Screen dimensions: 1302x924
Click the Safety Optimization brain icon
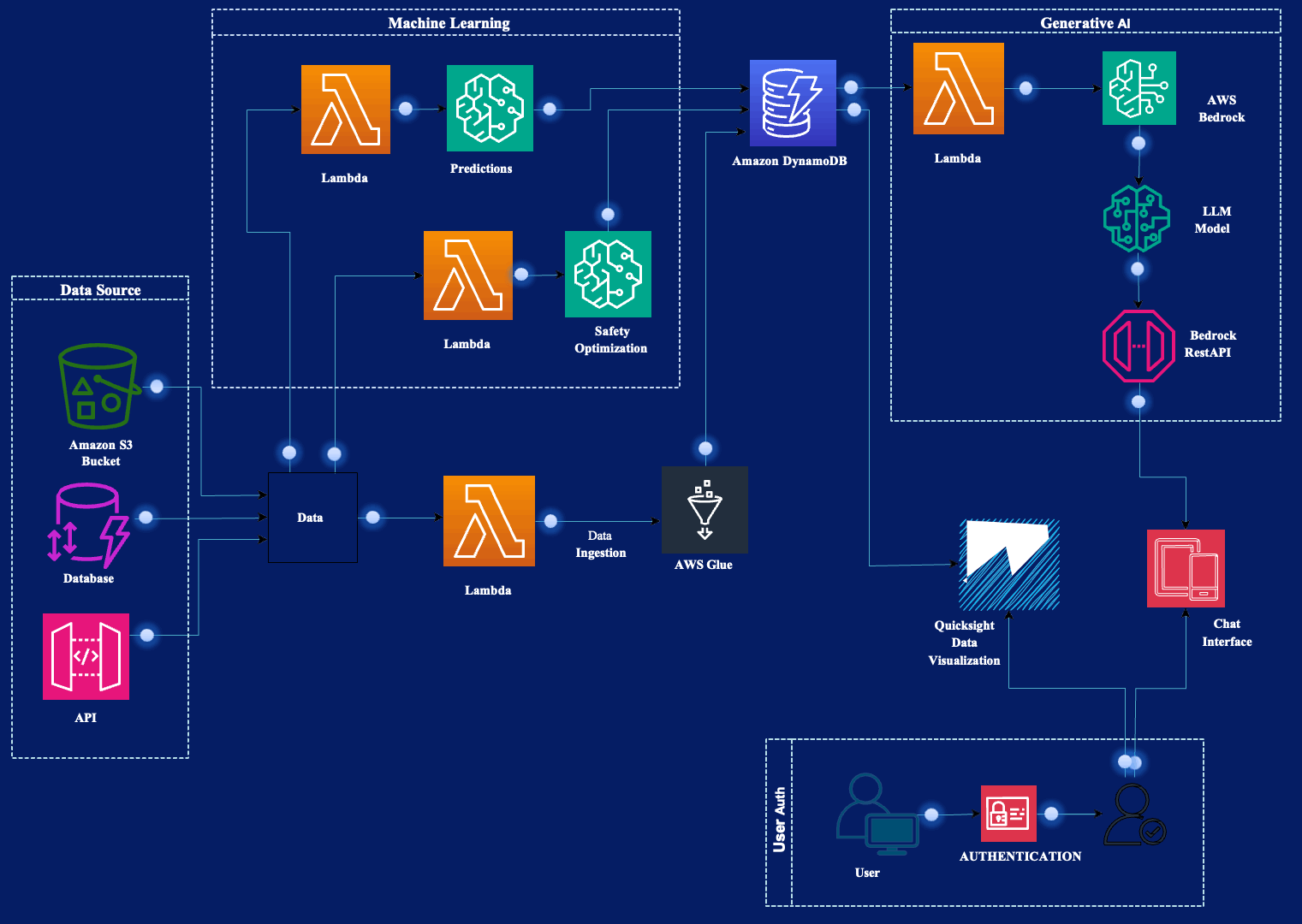click(x=608, y=274)
